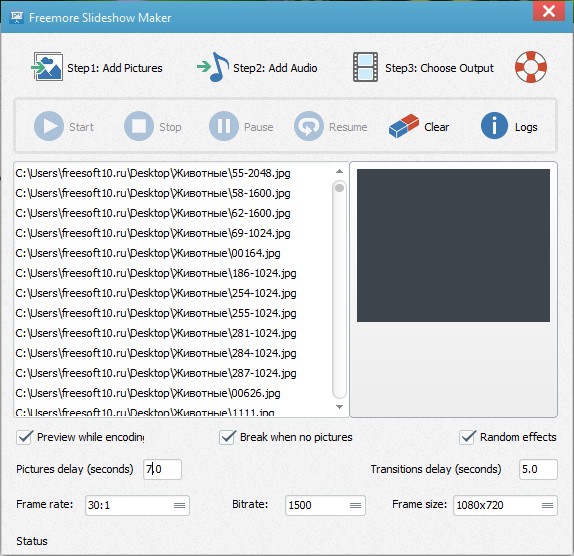Screen dimensions: 574x556
Task: Select file 58-1600.jpg in list
Action: click(x=153, y=193)
